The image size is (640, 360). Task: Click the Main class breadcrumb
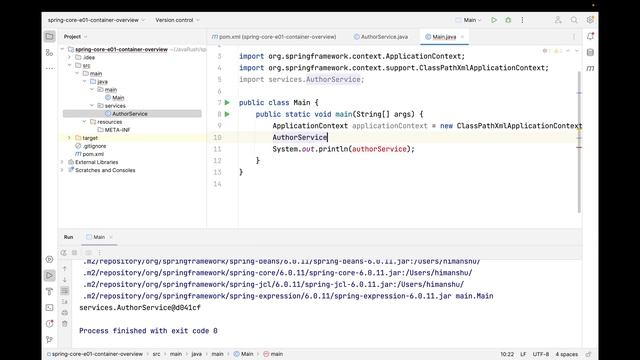(243, 354)
